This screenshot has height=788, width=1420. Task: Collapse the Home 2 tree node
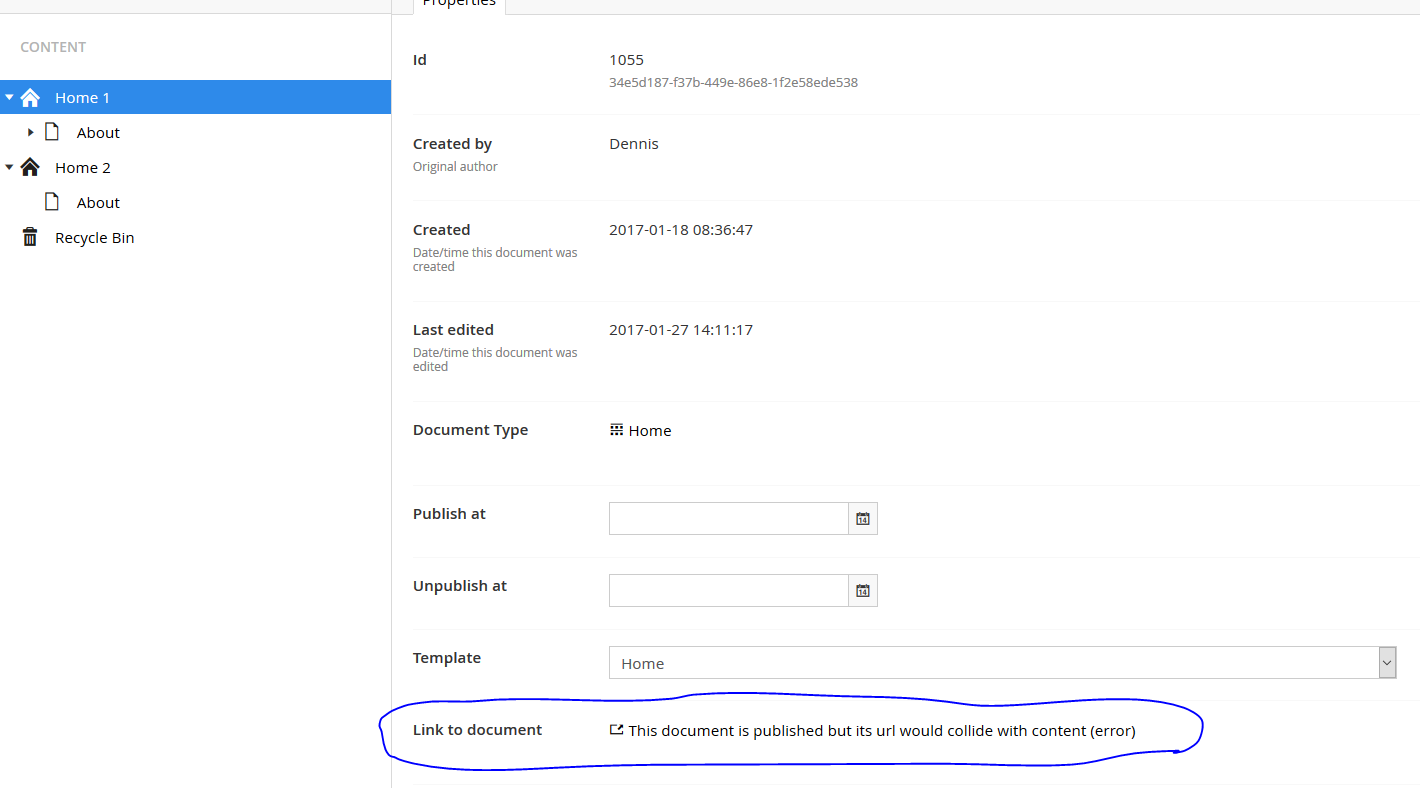pos(9,167)
